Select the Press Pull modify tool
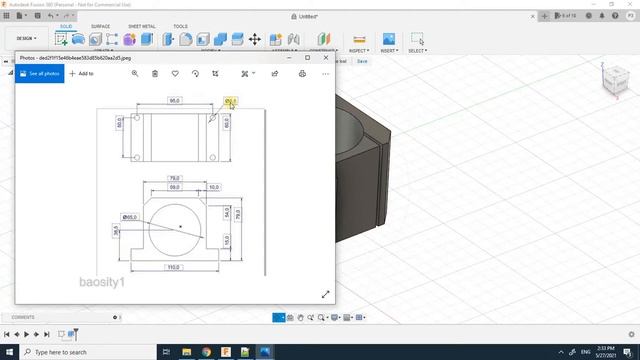 coord(168,39)
